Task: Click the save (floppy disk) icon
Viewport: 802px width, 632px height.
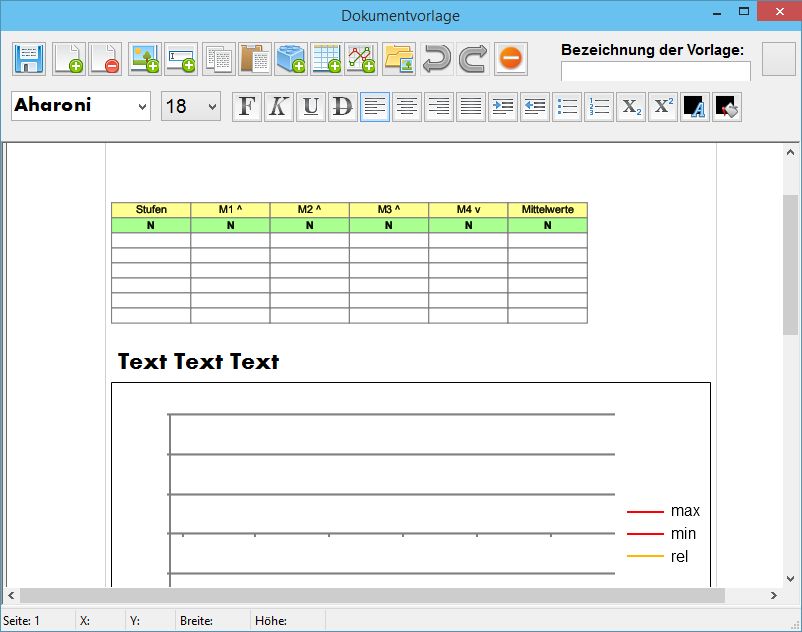Action: pos(29,59)
